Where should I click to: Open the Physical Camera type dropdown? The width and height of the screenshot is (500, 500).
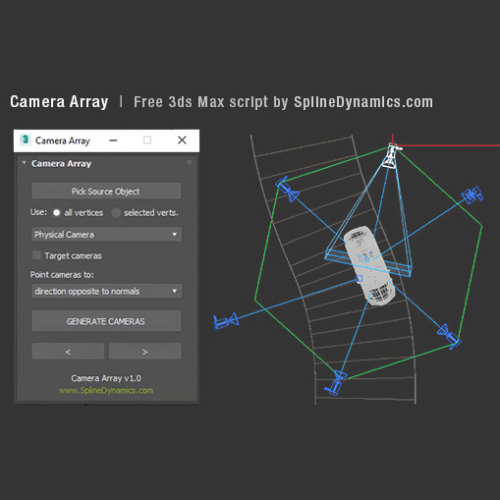tap(107, 234)
